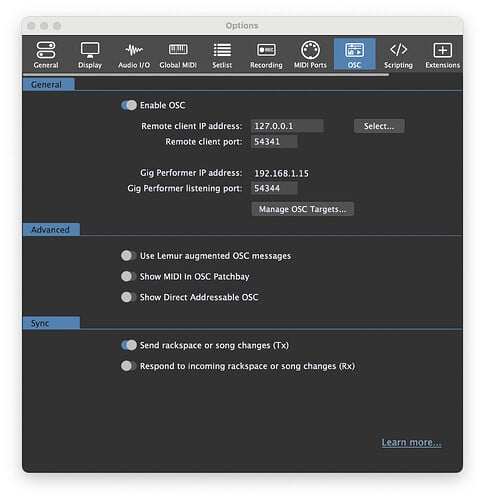This screenshot has width=485, height=500.
Task: Click the Sync section header
Action: pos(51,323)
